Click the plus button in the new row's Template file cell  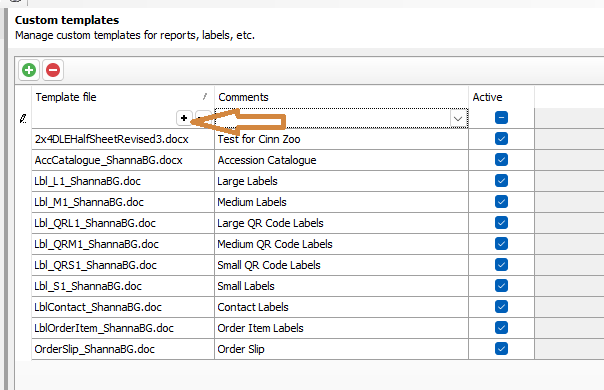pos(184,118)
